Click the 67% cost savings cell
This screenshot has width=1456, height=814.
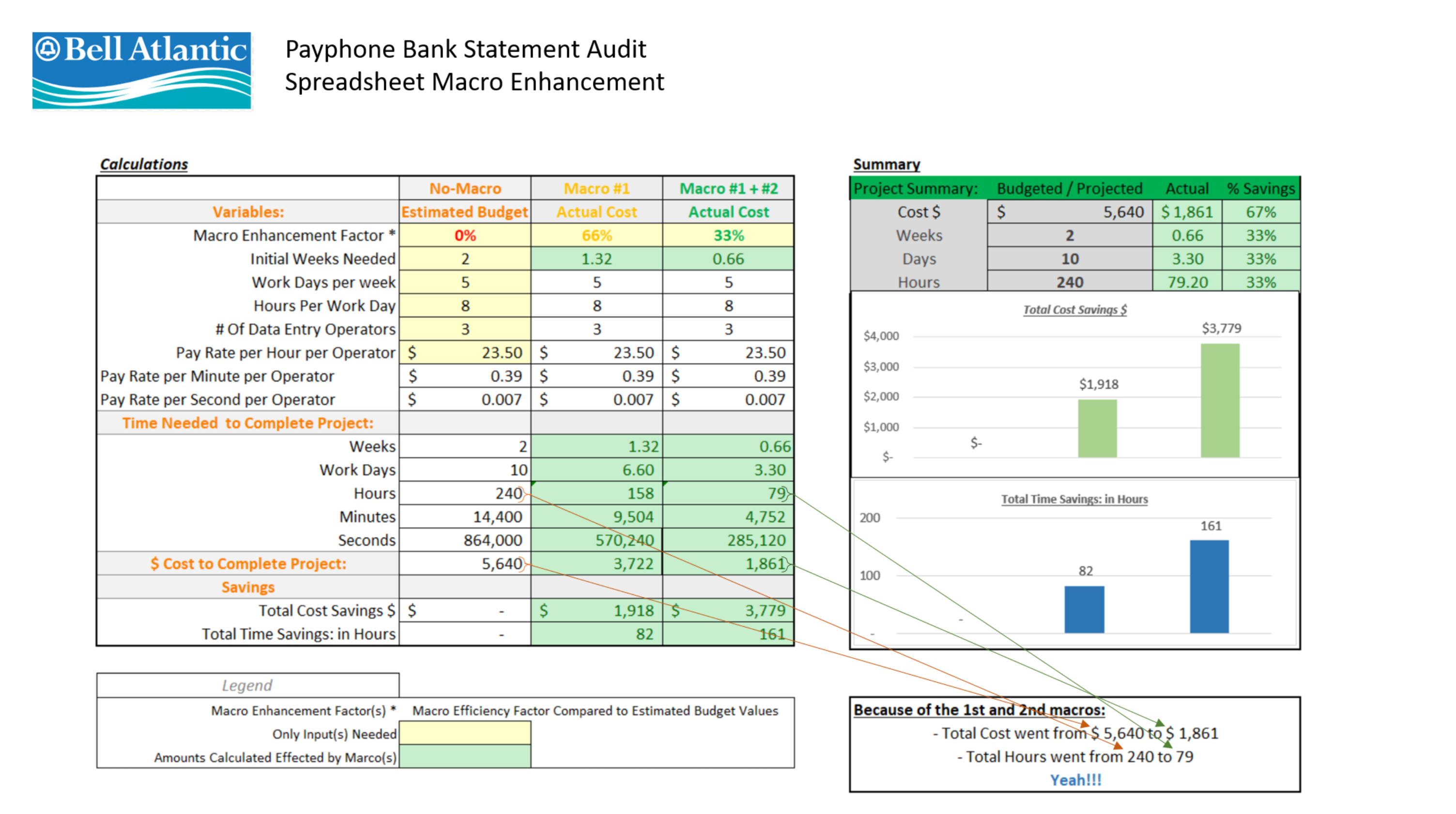pyautogui.click(x=1260, y=212)
